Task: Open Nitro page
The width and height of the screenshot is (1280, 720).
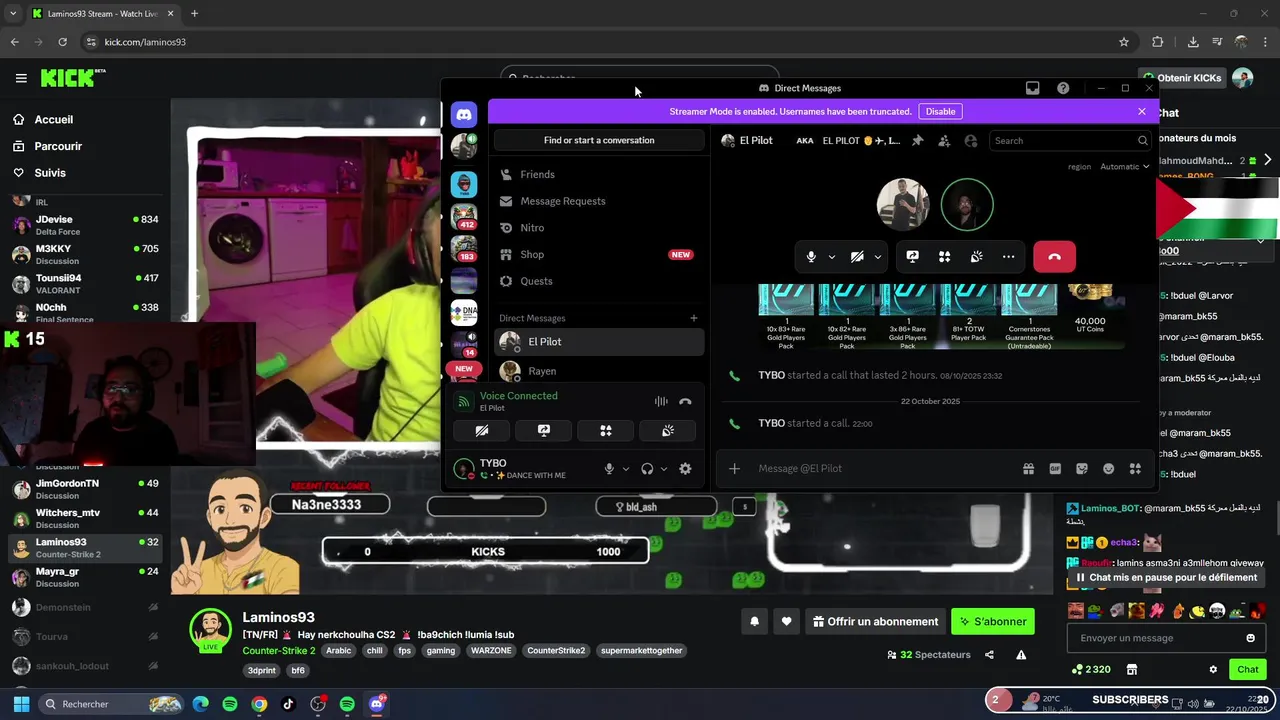Action: (599, 228)
